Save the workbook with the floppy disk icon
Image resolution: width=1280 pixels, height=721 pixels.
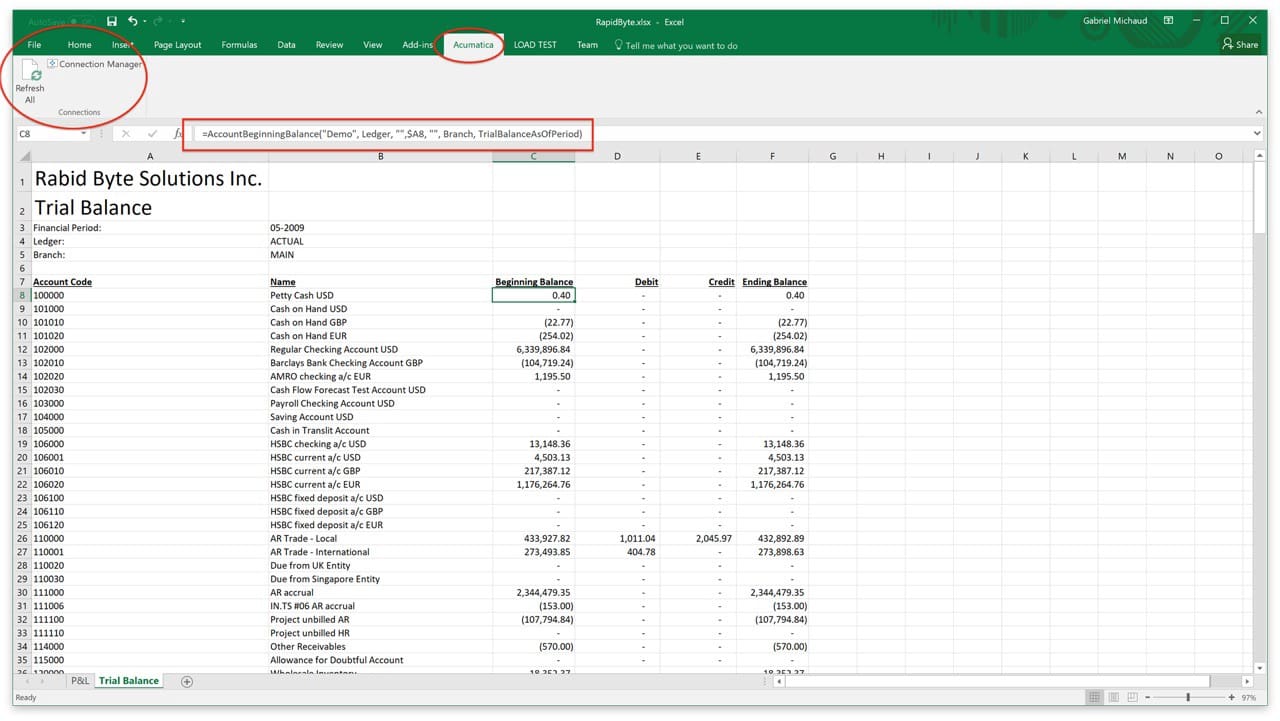[111, 21]
